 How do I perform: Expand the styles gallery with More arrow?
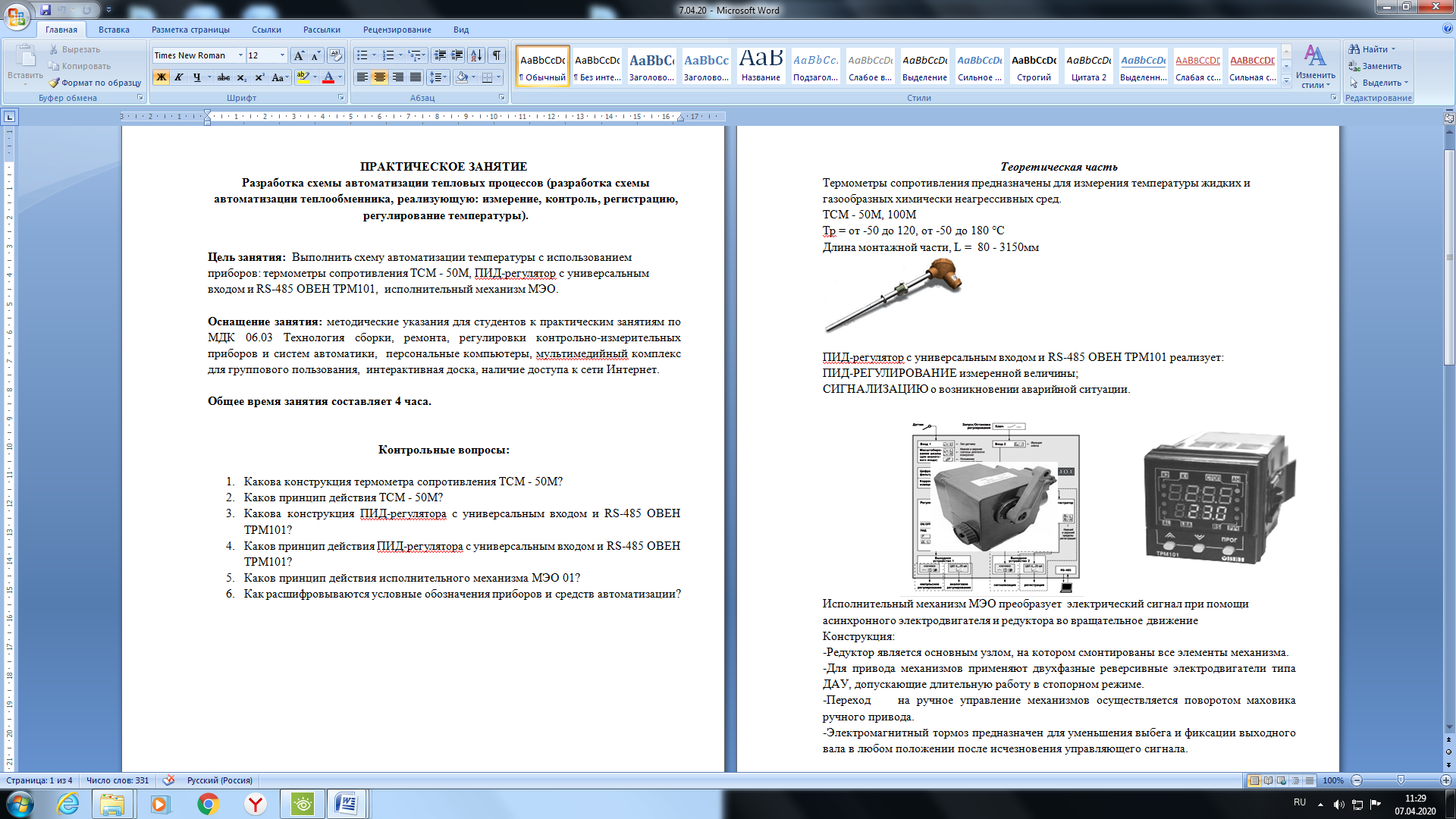point(1286,80)
